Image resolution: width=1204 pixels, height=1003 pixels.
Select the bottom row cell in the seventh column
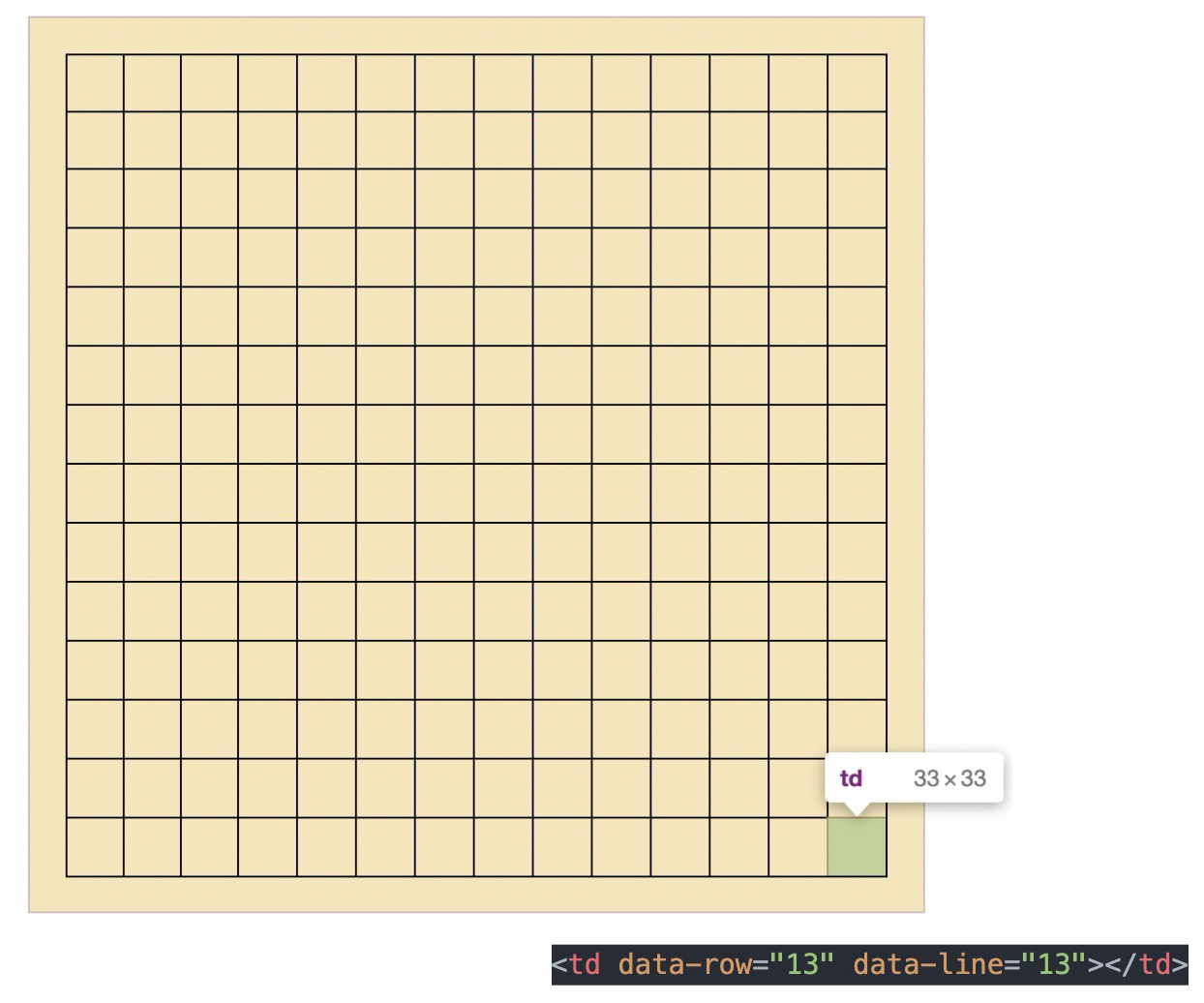444,847
